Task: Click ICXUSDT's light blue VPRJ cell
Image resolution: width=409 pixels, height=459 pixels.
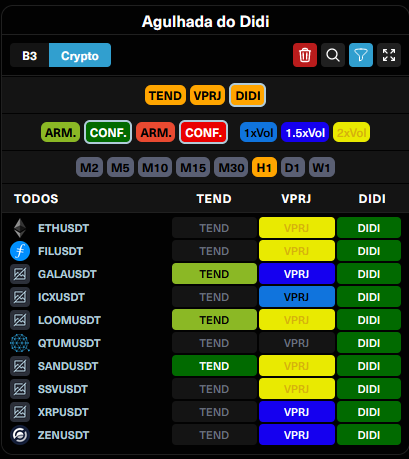Action: [297, 297]
